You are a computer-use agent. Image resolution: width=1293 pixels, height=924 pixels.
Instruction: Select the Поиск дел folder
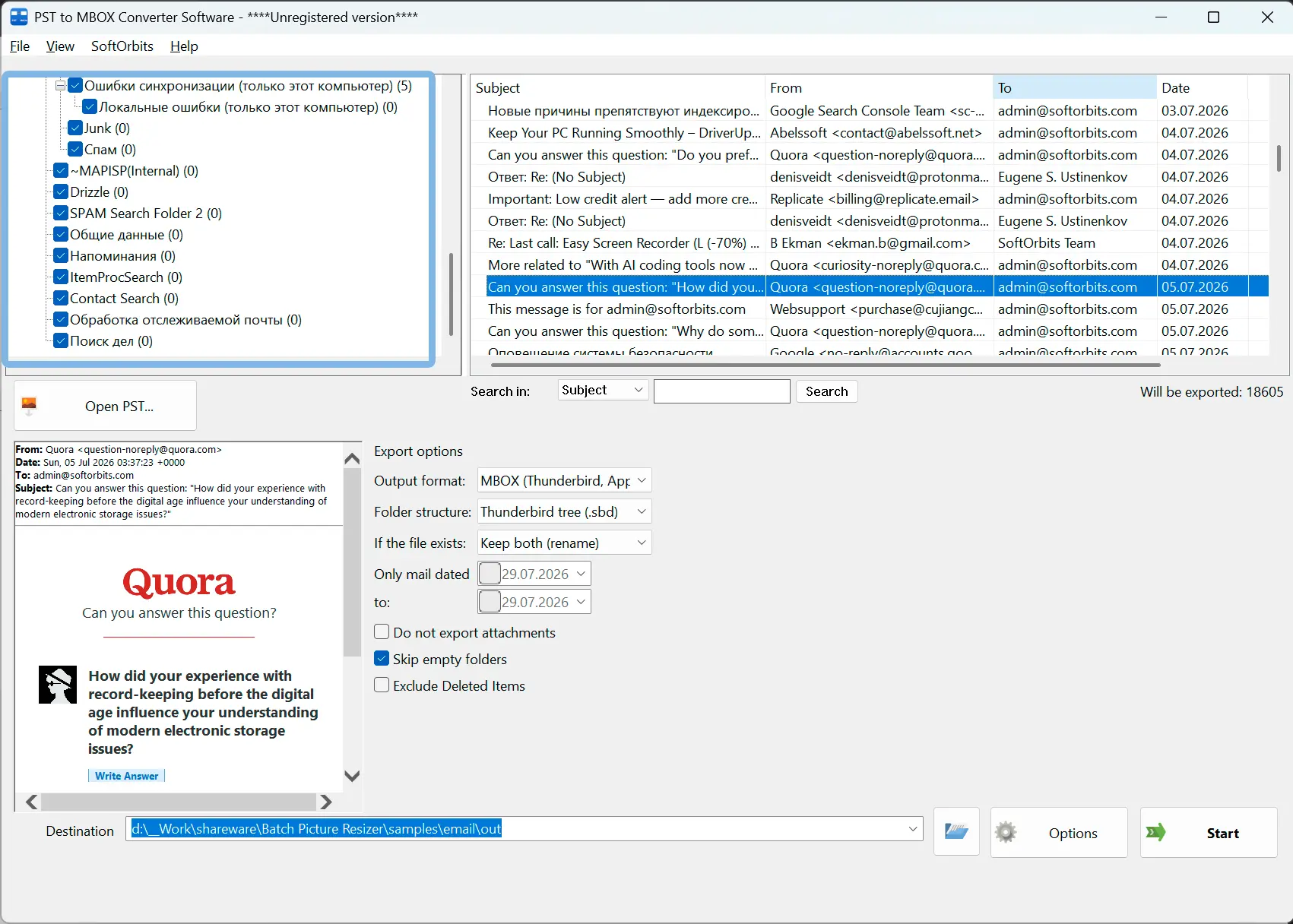112,341
